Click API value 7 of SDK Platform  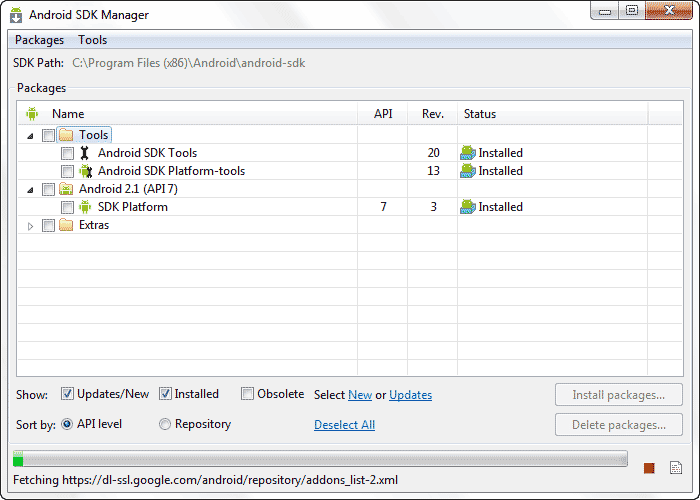pos(383,207)
